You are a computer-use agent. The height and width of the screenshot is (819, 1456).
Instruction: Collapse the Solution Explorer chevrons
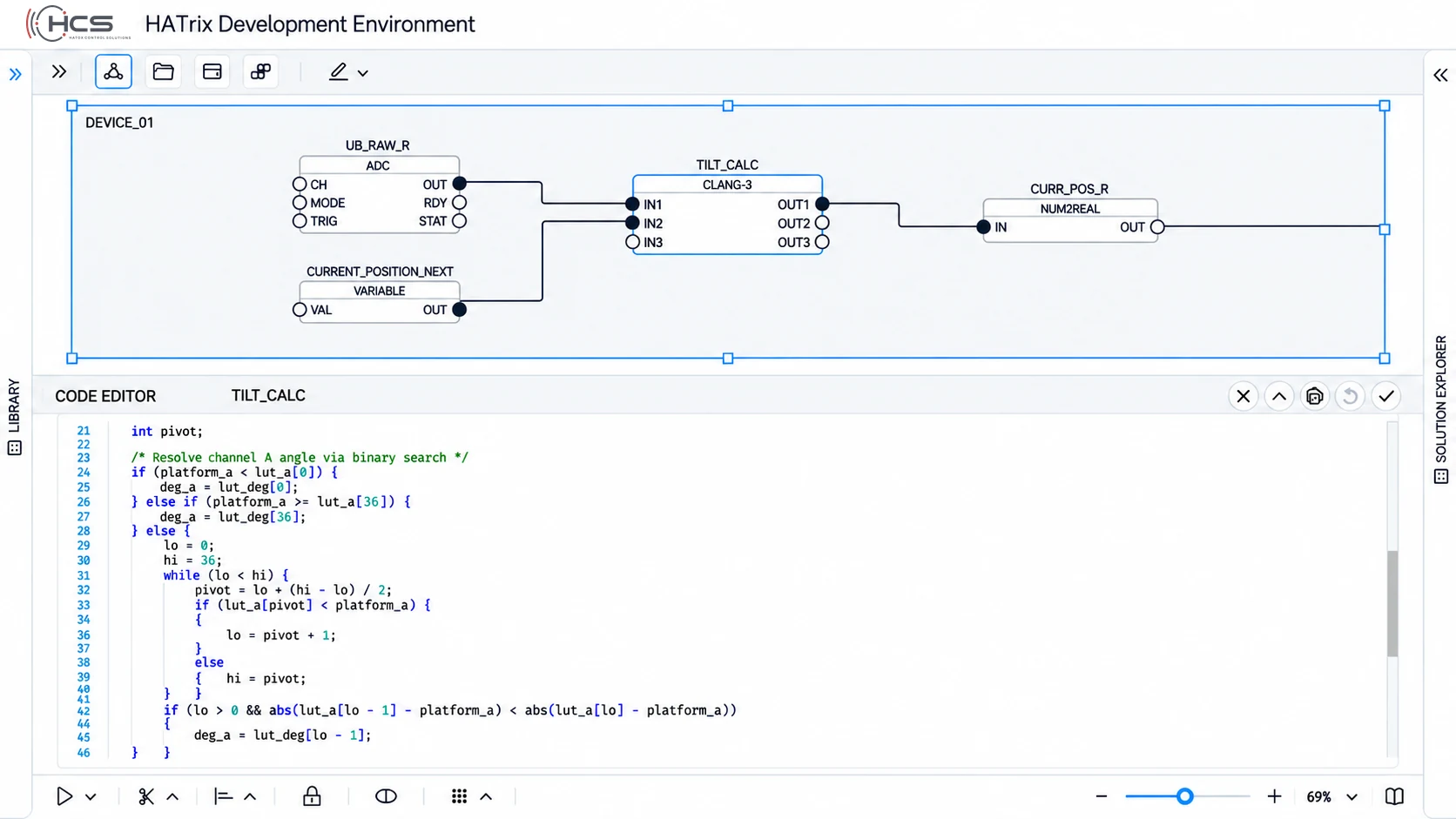[x=1441, y=76]
